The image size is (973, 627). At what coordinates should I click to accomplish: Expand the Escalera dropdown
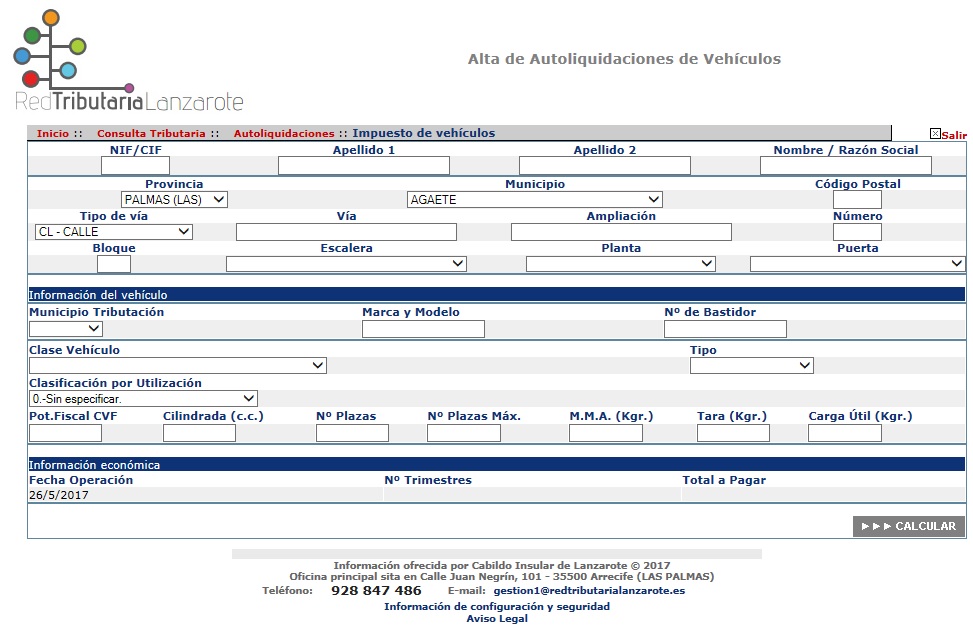[x=346, y=264]
